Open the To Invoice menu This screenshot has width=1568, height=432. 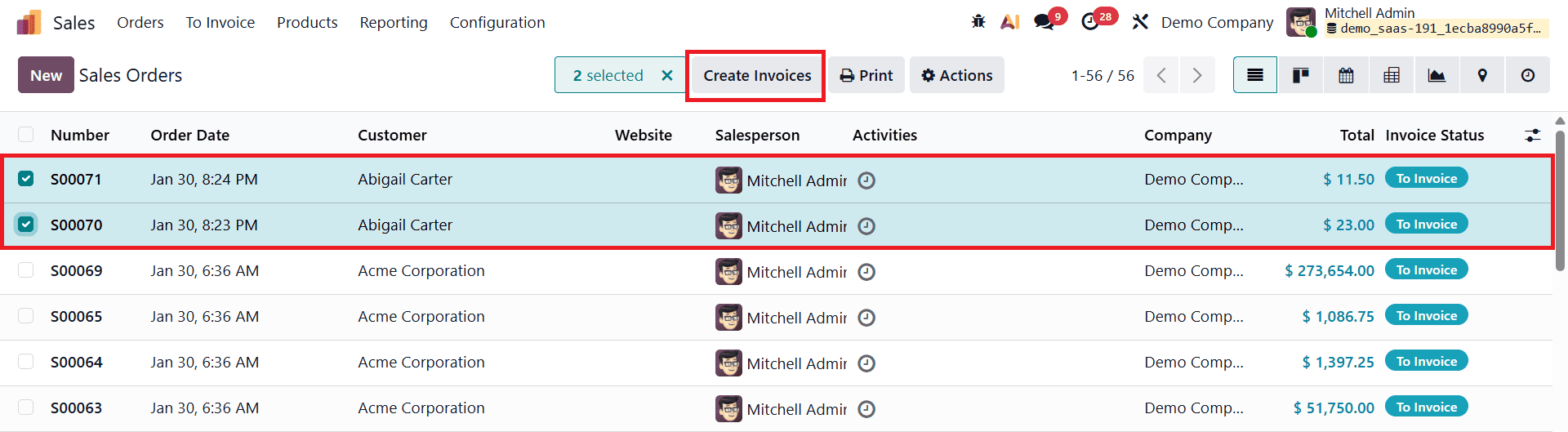[x=220, y=22]
